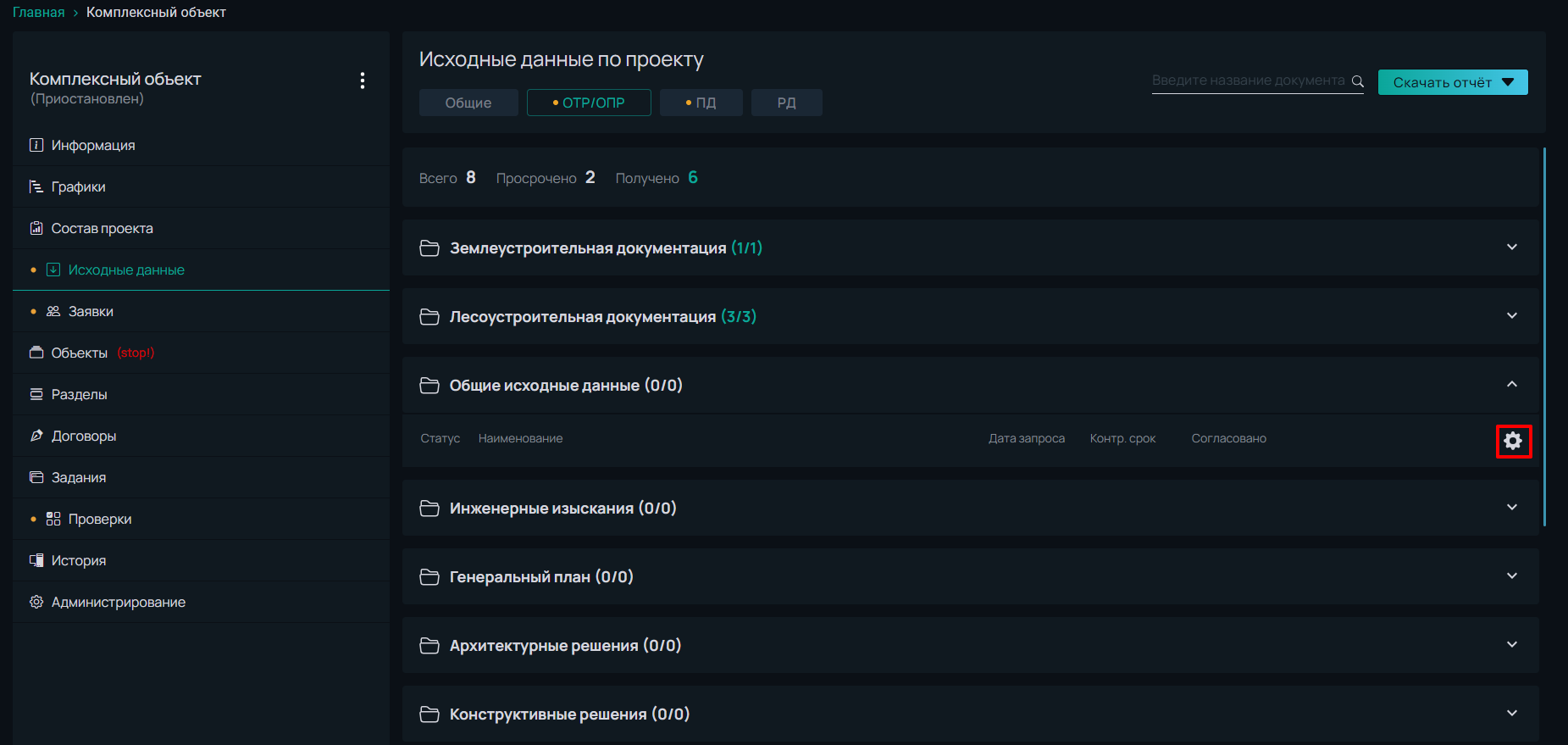
Task: Select the РД tab
Action: click(x=786, y=103)
